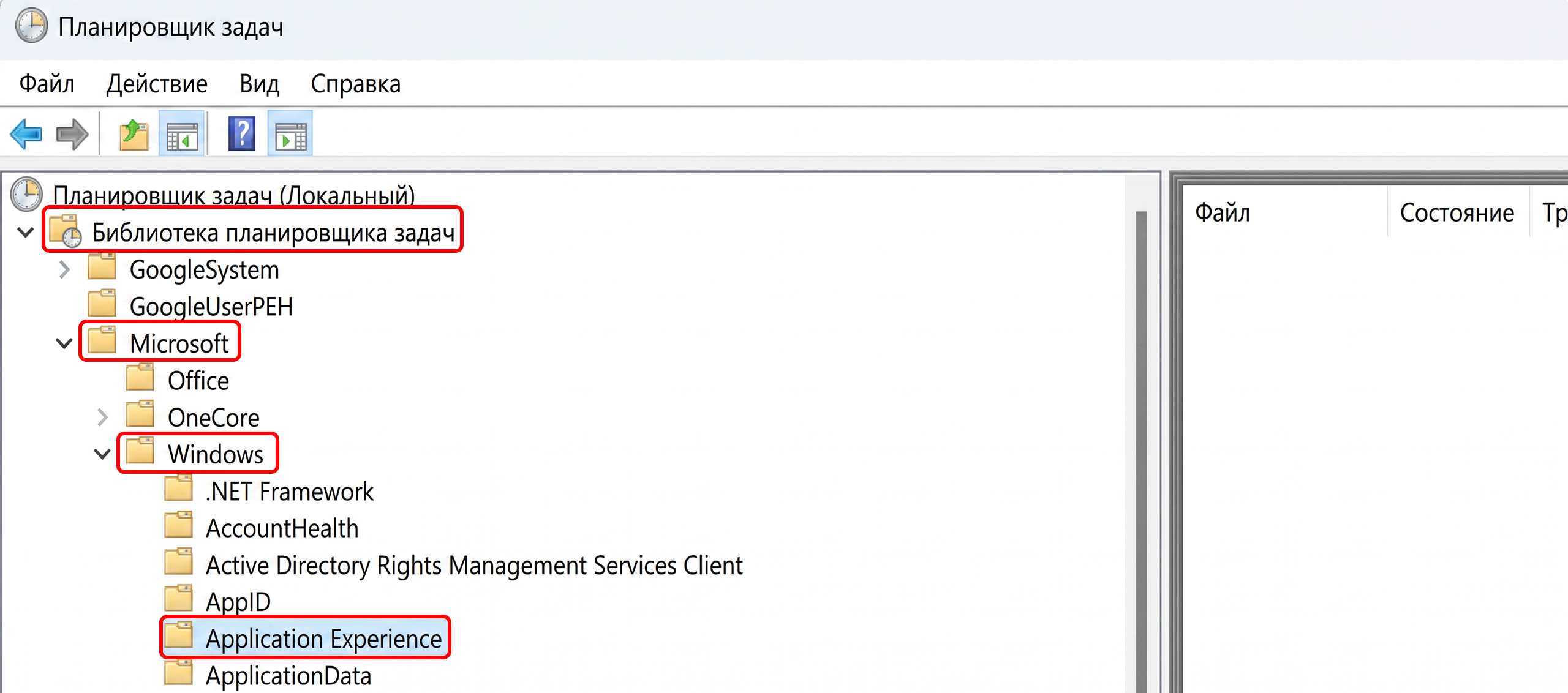Viewport: 1568px width, 693px height.
Task: Click the Active Directory Rights Management folder icon
Action: [x=179, y=562]
